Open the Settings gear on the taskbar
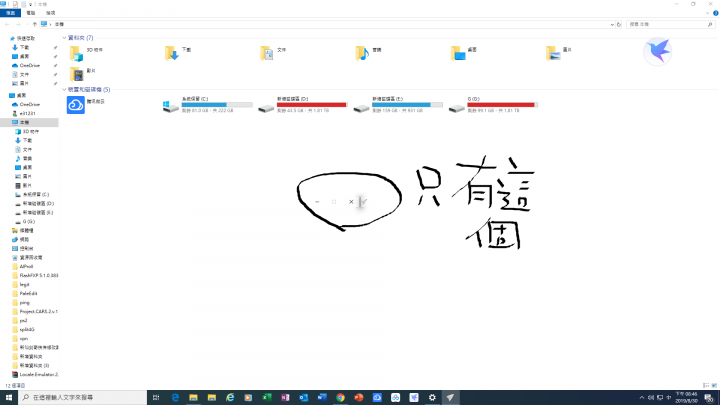 (x=432, y=398)
